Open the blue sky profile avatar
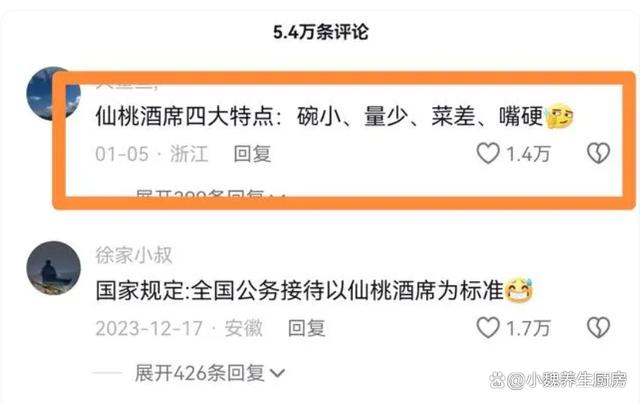Image resolution: width=640 pixels, height=403 pixels. click(53, 94)
